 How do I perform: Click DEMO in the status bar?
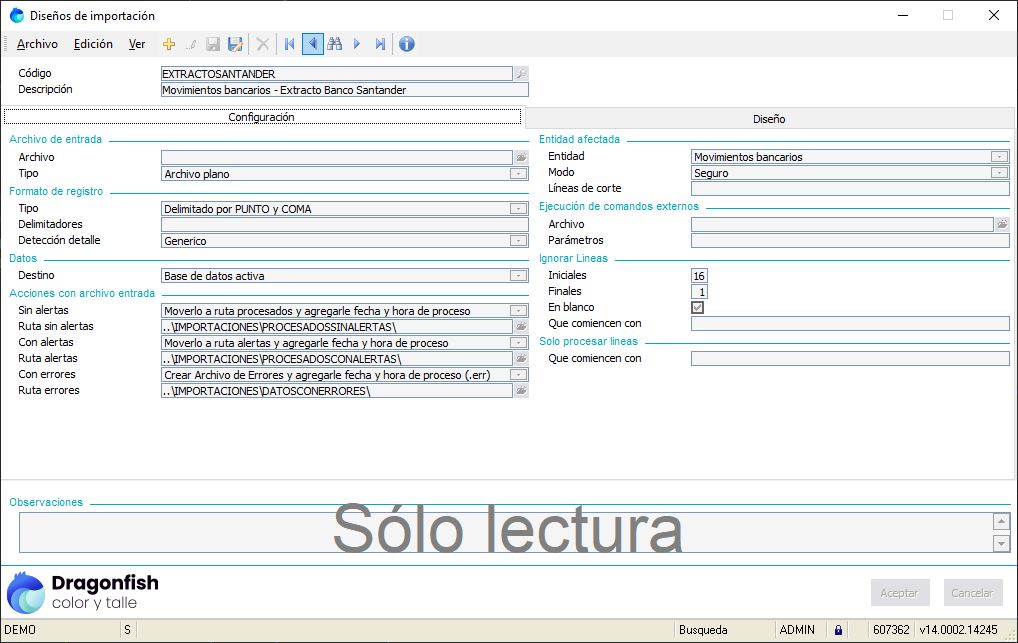[x=20, y=630]
